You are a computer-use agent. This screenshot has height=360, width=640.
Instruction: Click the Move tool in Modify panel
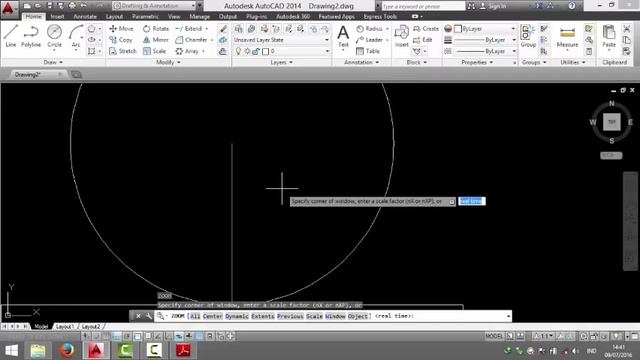click(x=121, y=29)
